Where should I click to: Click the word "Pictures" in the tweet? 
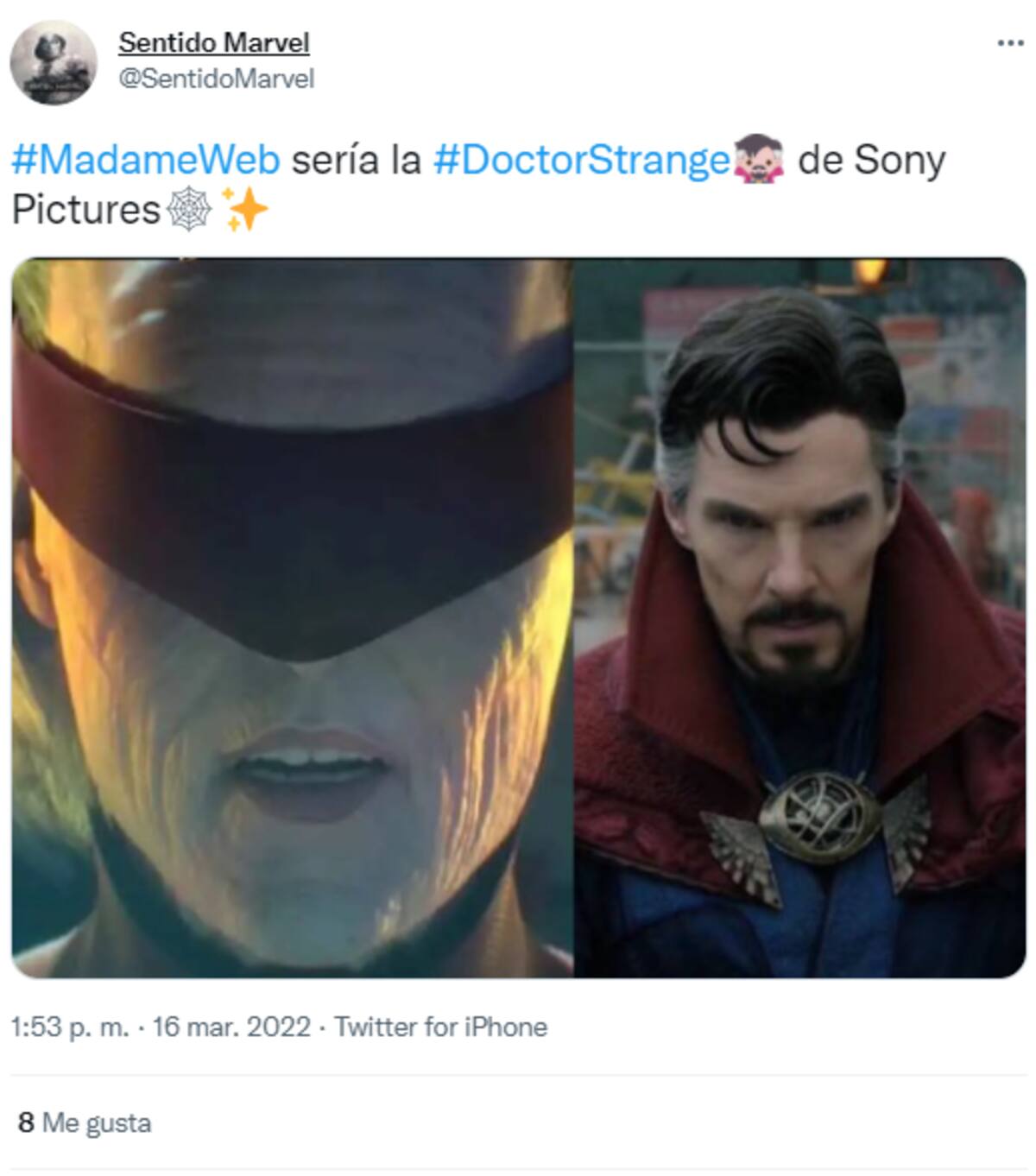tap(85, 210)
